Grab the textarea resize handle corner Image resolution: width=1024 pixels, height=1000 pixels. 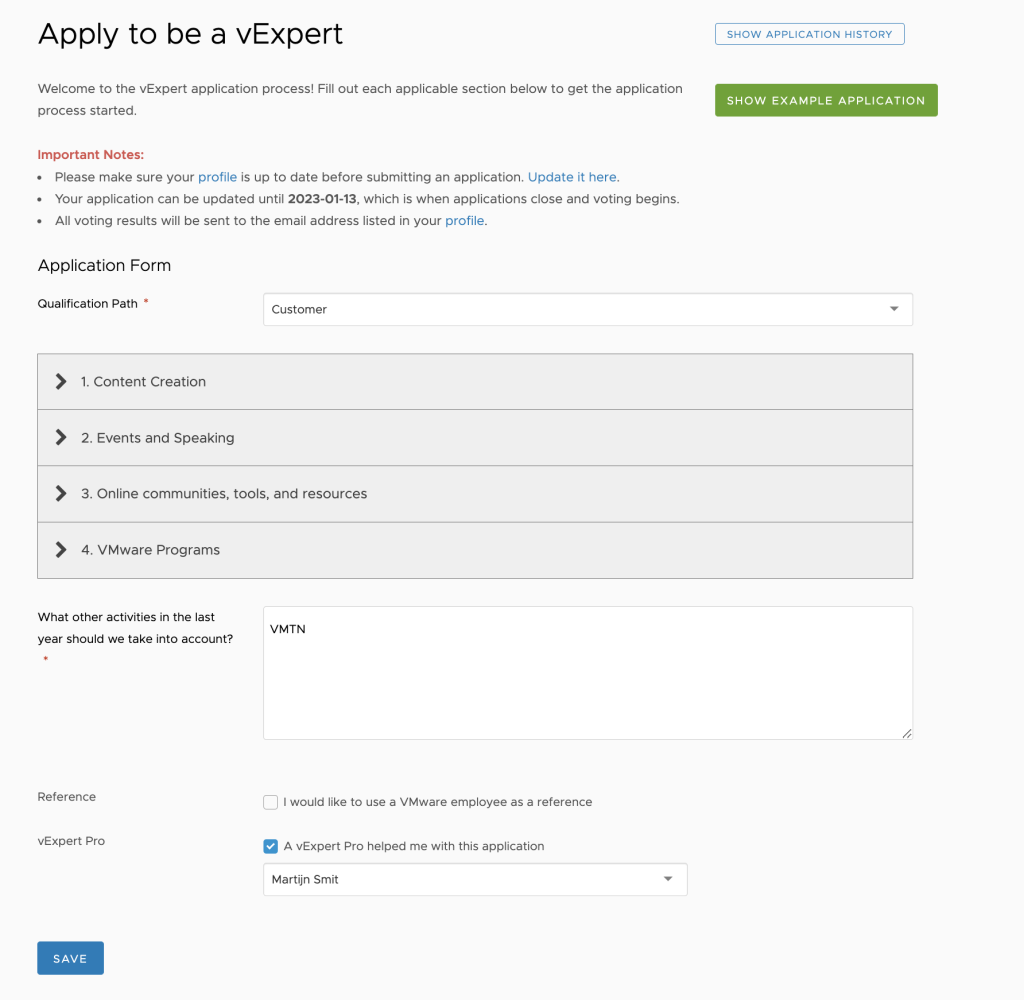[x=906, y=733]
